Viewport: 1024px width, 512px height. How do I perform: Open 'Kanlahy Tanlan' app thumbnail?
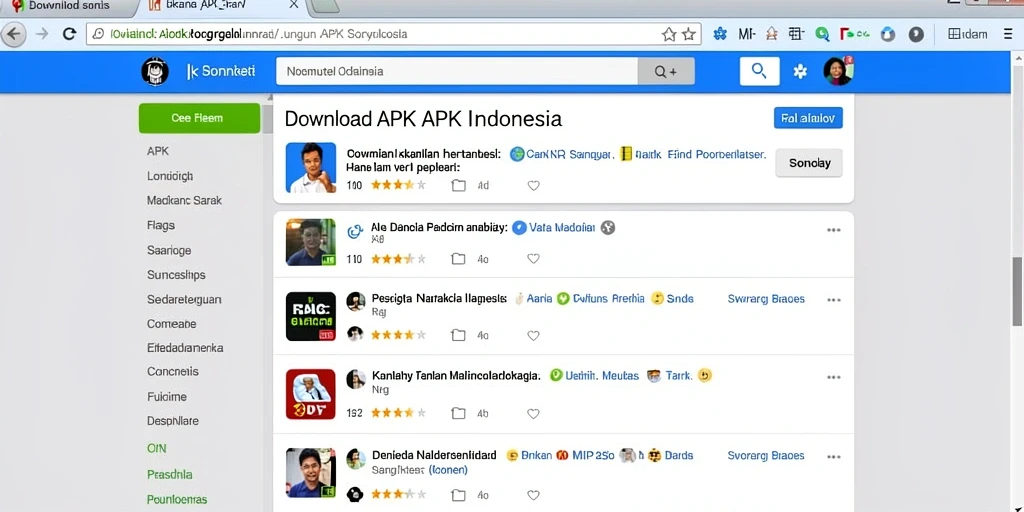pos(311,394)
